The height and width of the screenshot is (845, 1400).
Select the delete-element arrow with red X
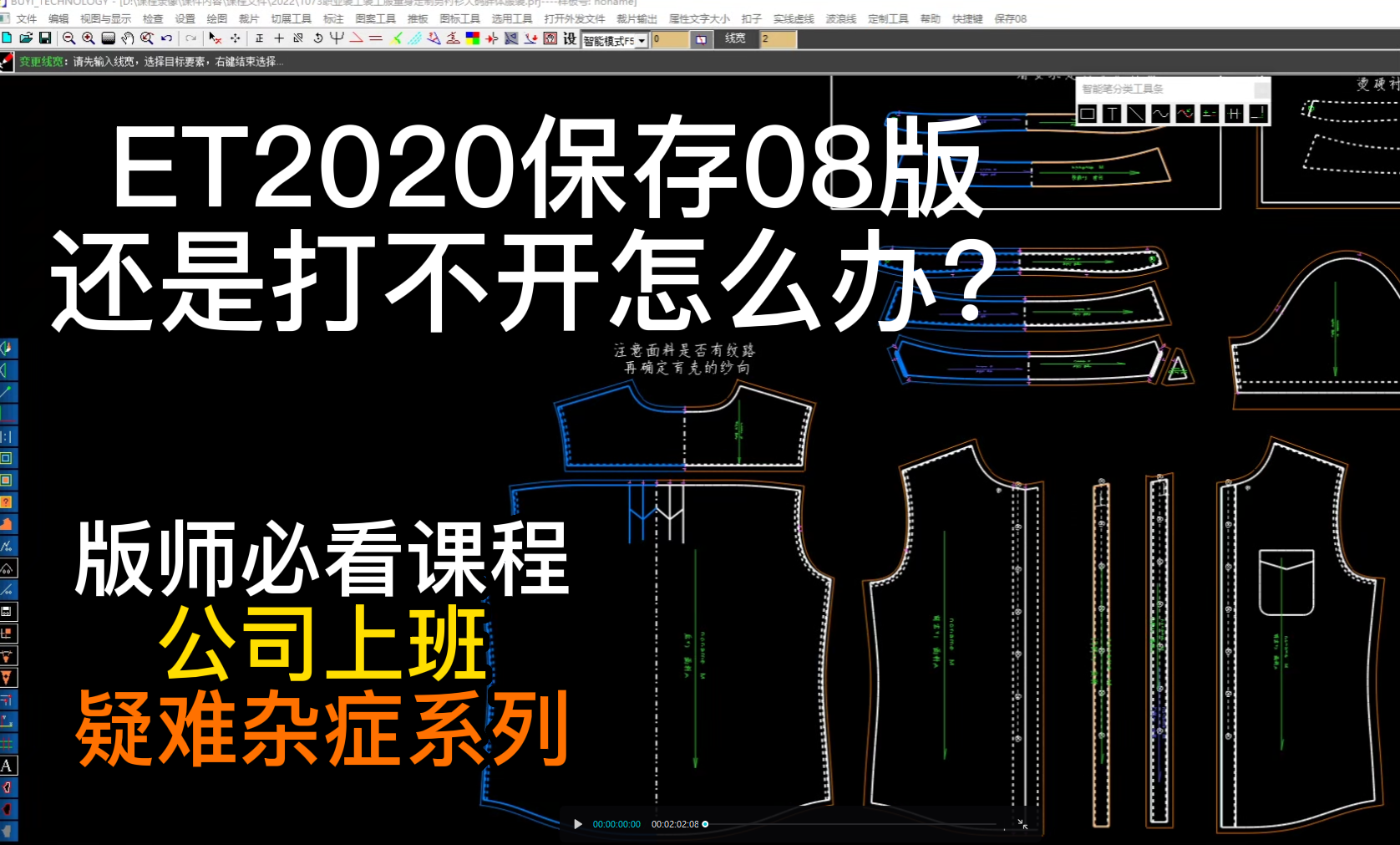pos(216,38)
